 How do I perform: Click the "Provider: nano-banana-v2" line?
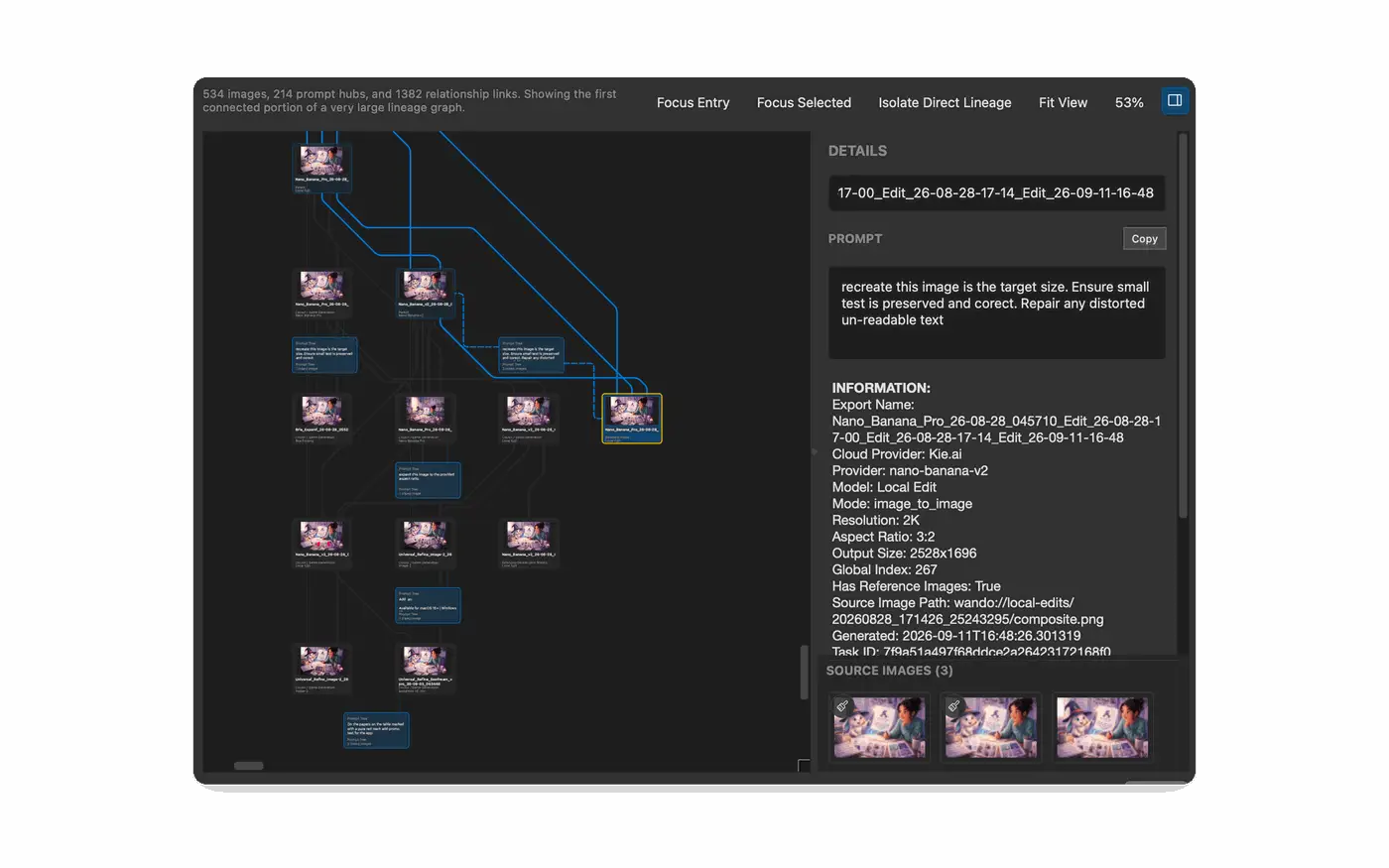pos(910,470)
